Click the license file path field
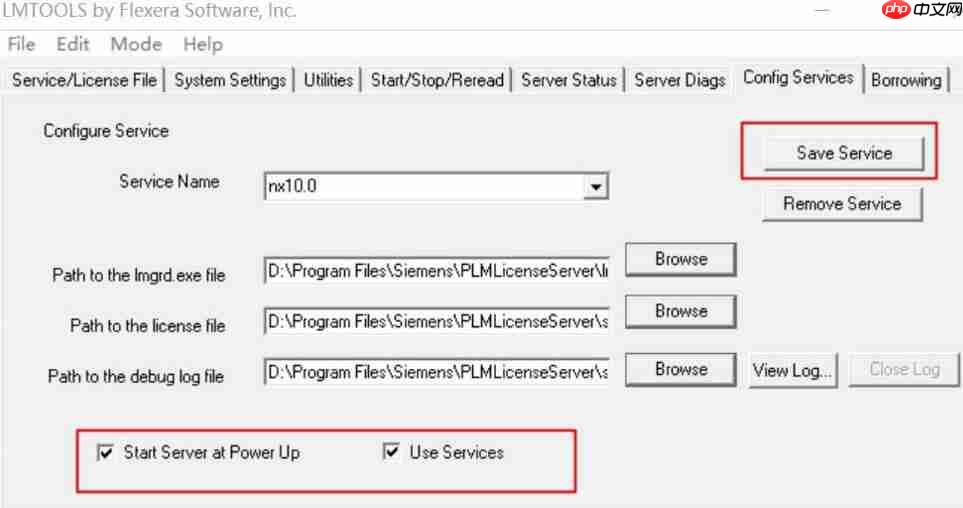963x508 pixels. [436, 321]
